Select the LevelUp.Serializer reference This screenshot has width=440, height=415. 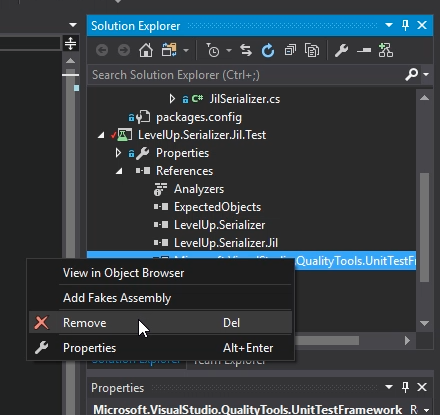219,225
